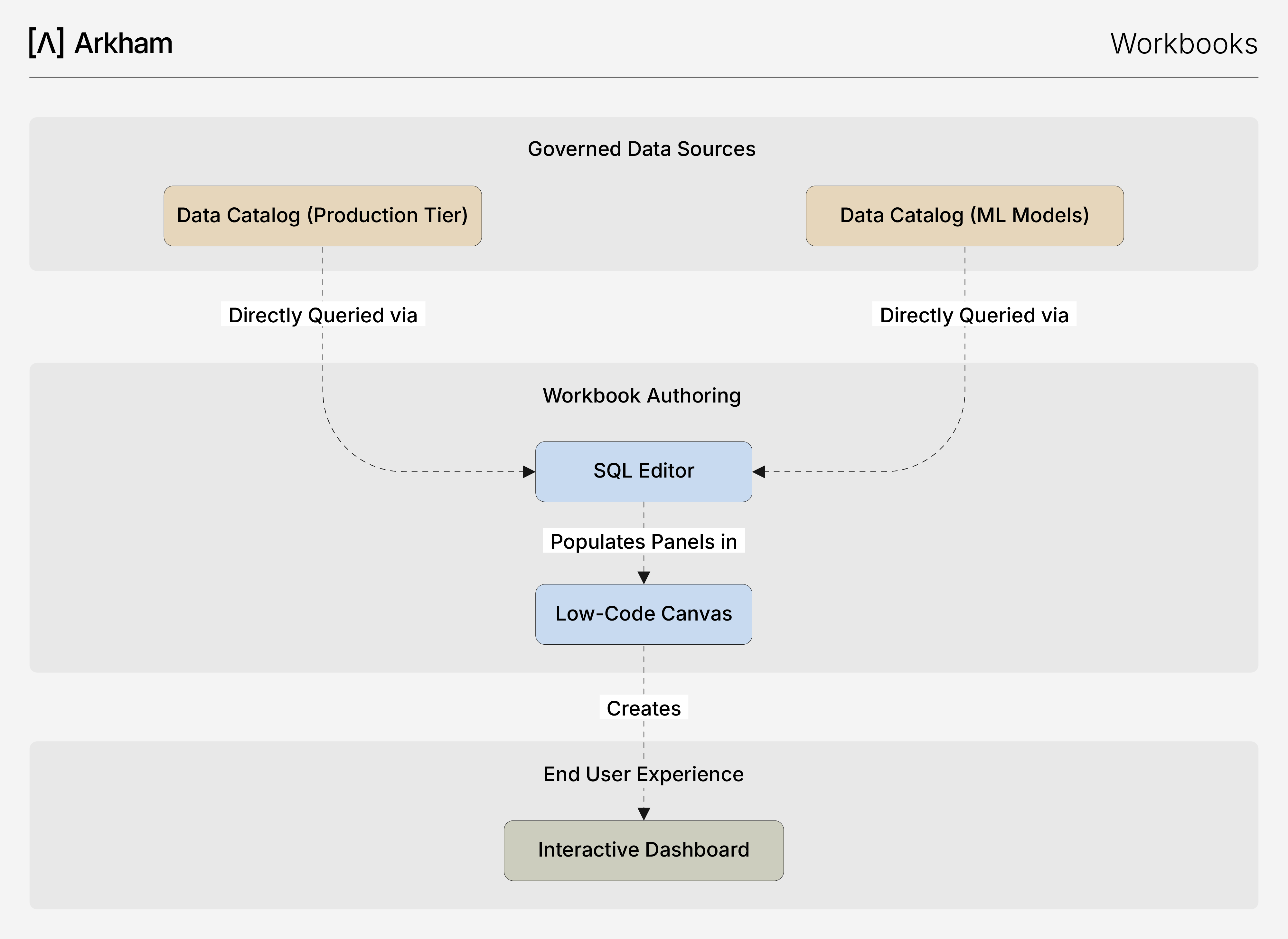Click the Populates Panels in label
This screenshot has height=939, width=1288.
pyautogui.click(x=644, y=541)
